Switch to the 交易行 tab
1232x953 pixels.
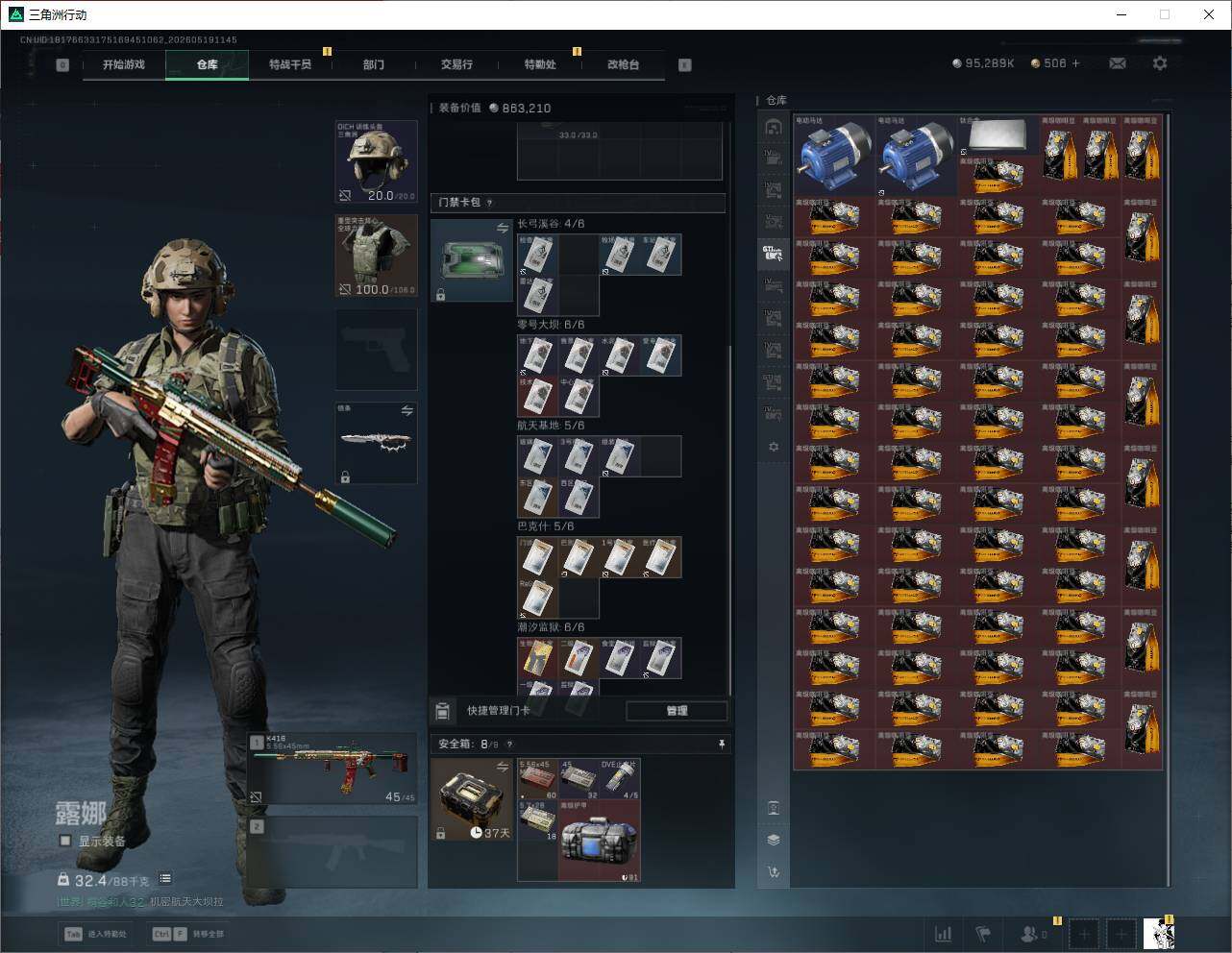(456, 64)
